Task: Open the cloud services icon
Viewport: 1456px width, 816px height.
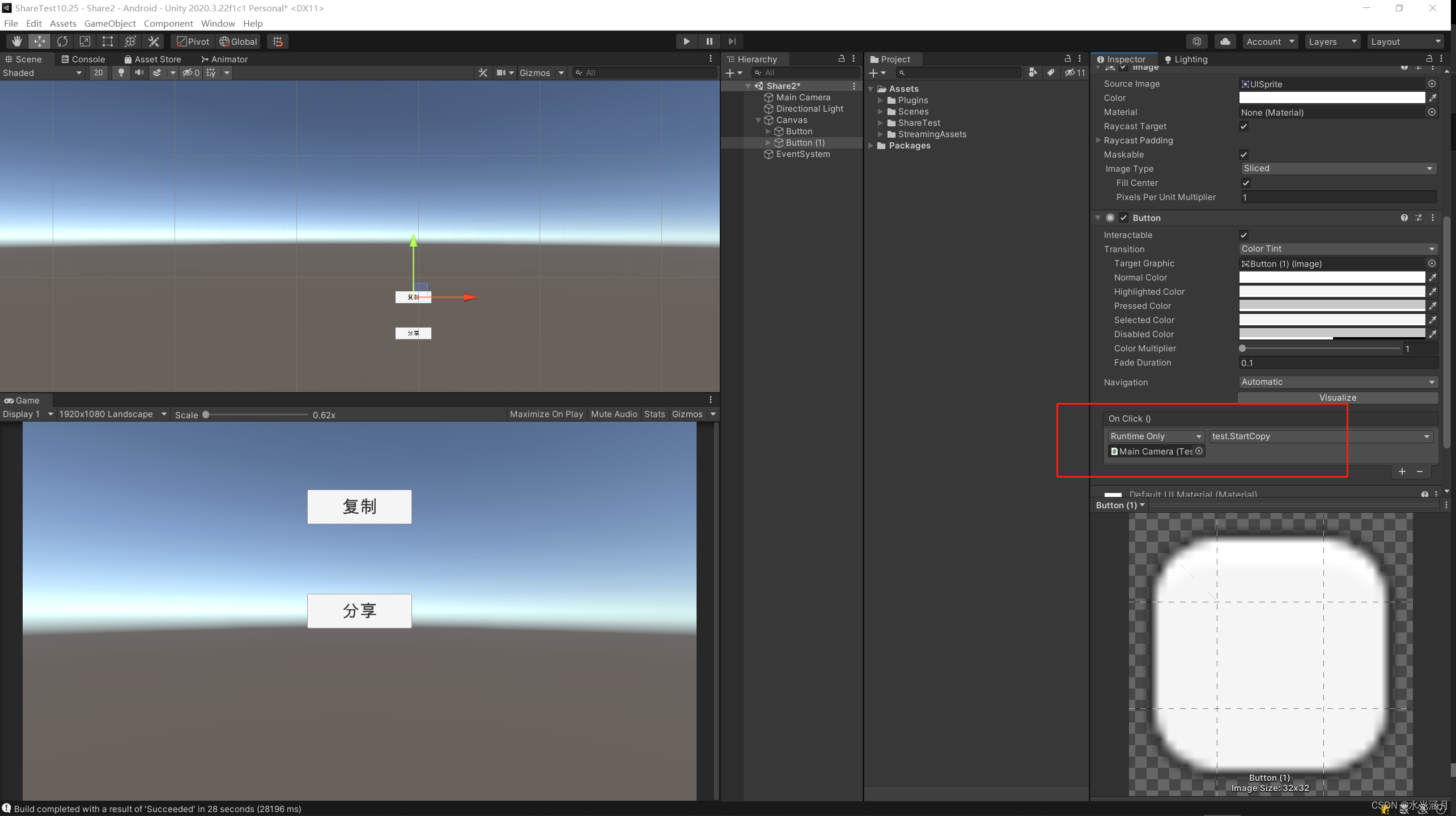Action: (1225, 41)
